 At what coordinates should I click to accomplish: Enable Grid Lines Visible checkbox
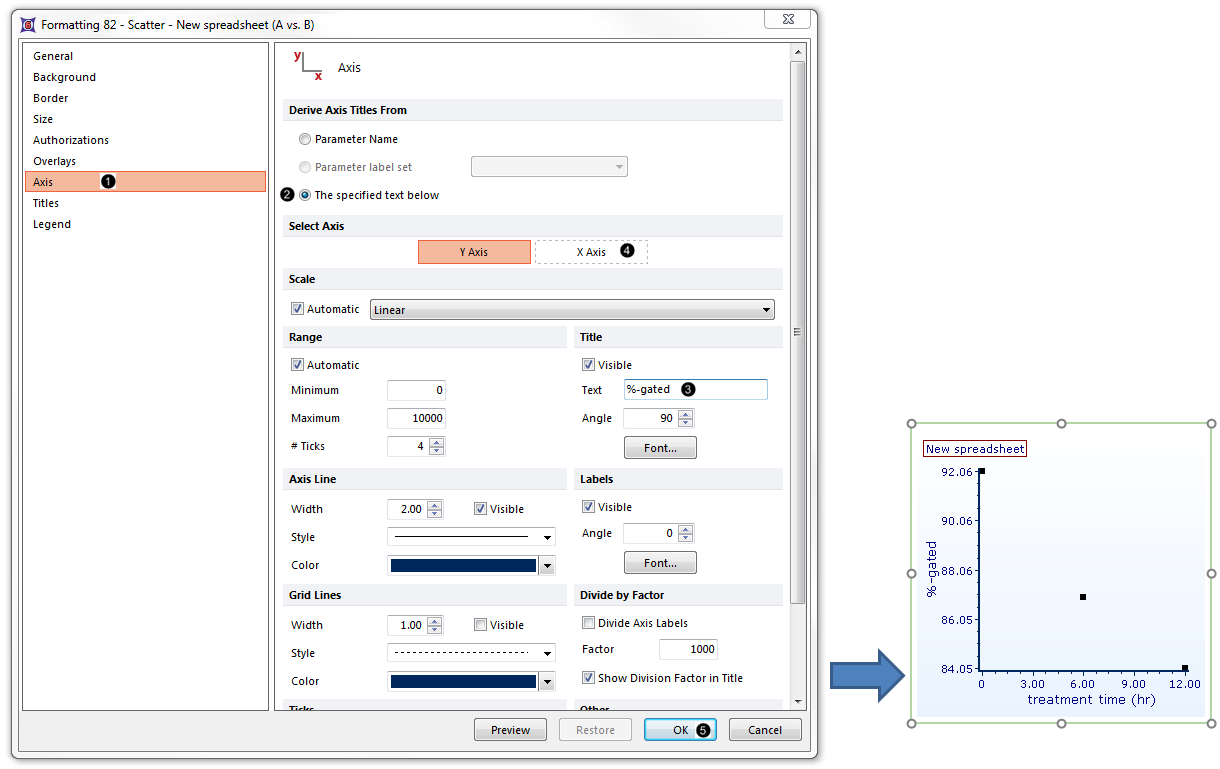coord(481,625)
